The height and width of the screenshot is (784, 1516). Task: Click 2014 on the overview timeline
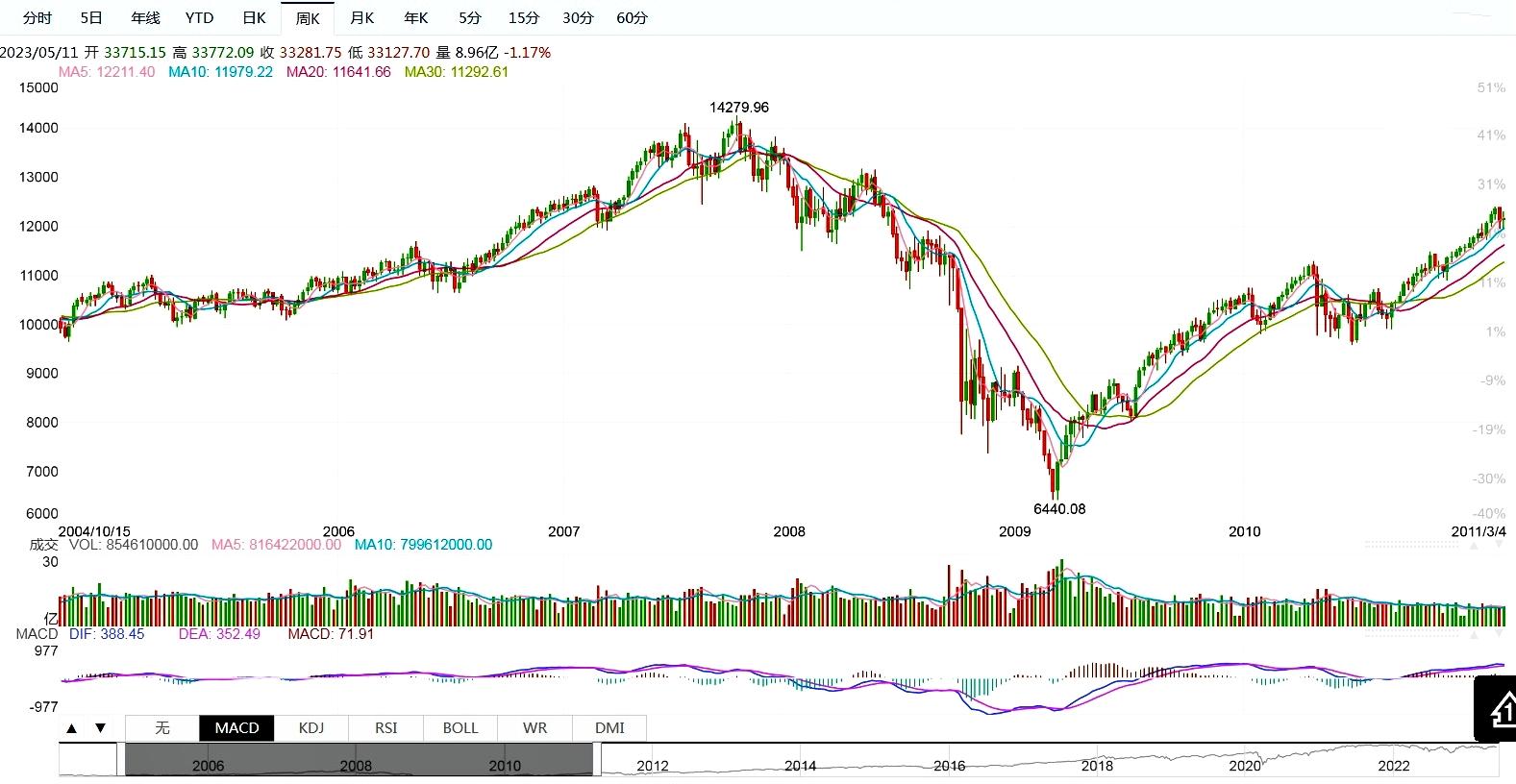click(801, 766)
